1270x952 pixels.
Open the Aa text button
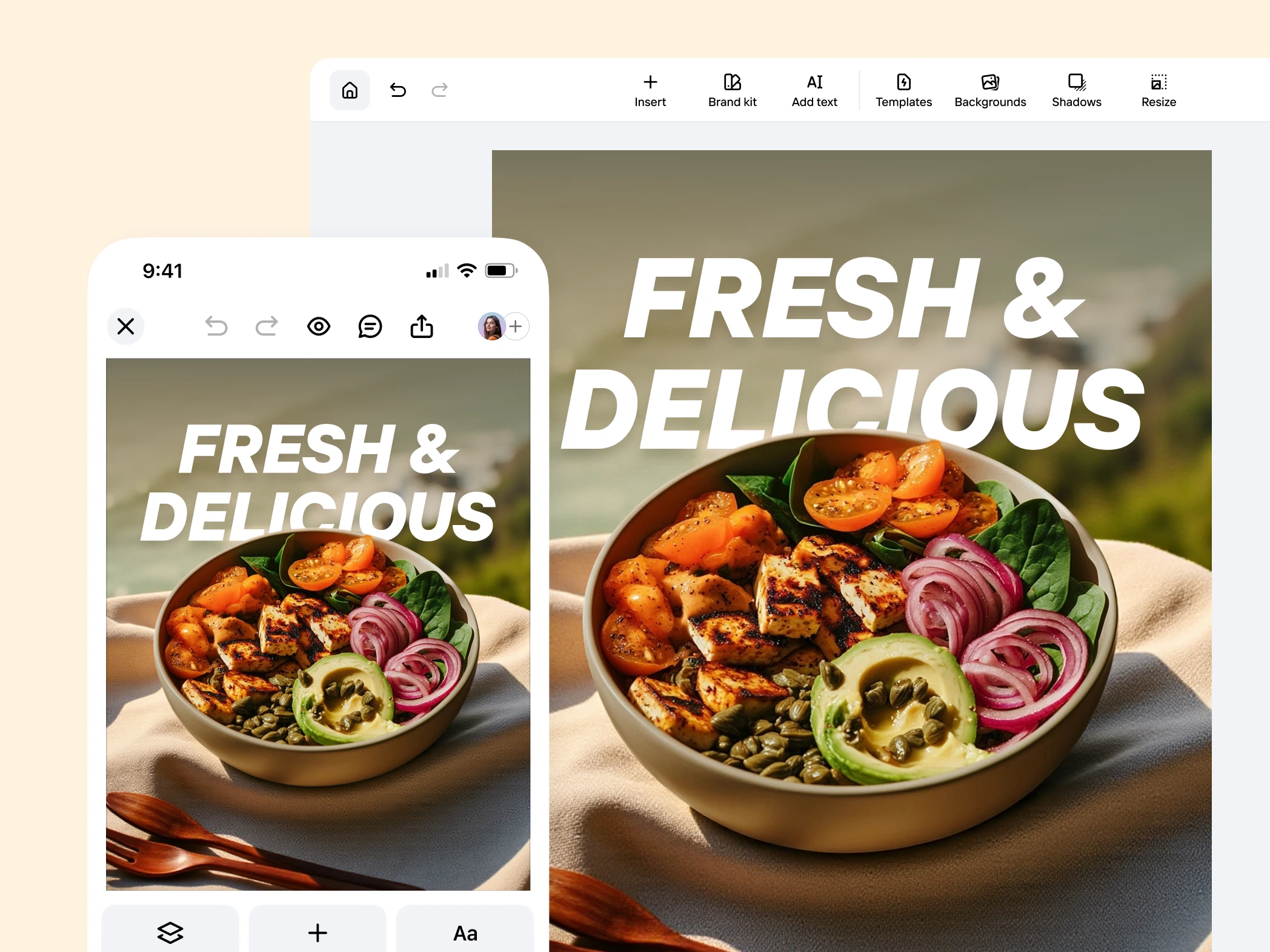(x=465, y=929)
